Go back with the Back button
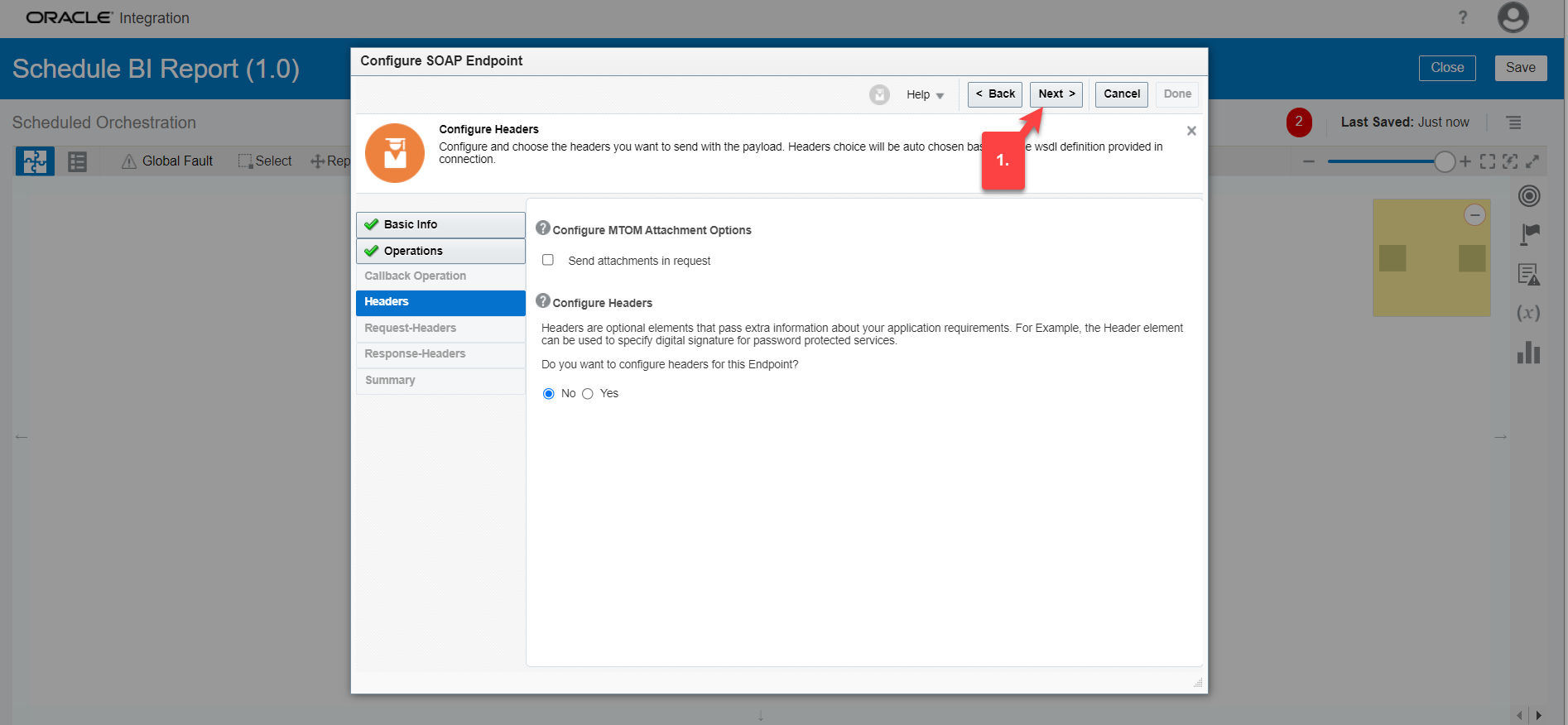 pyautogui.click(x=994, y=94)
